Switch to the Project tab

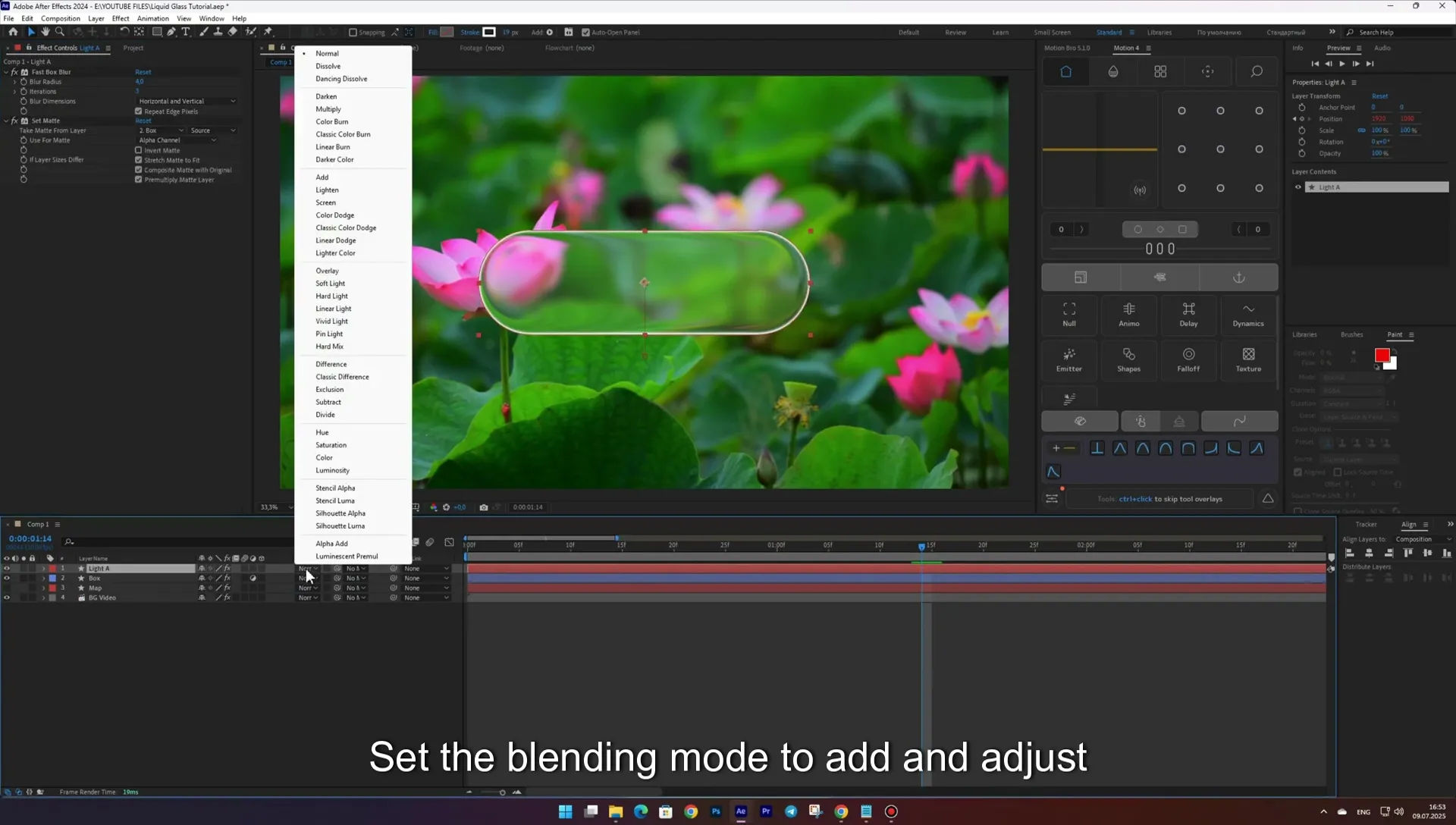click(133, 48)
